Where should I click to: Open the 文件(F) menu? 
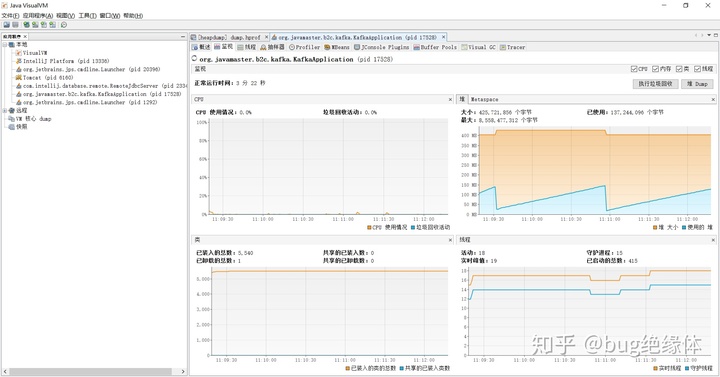click(10, 16)
